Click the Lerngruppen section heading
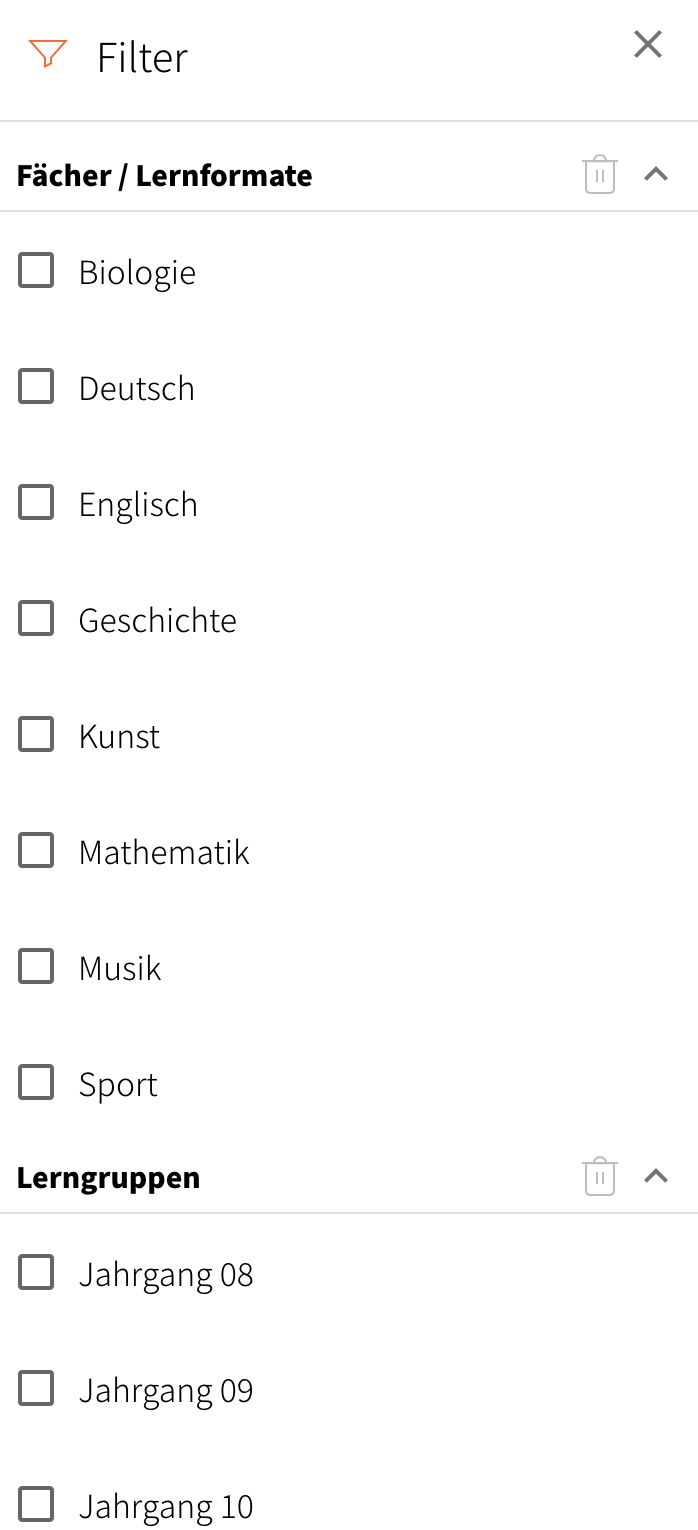 108,1178
